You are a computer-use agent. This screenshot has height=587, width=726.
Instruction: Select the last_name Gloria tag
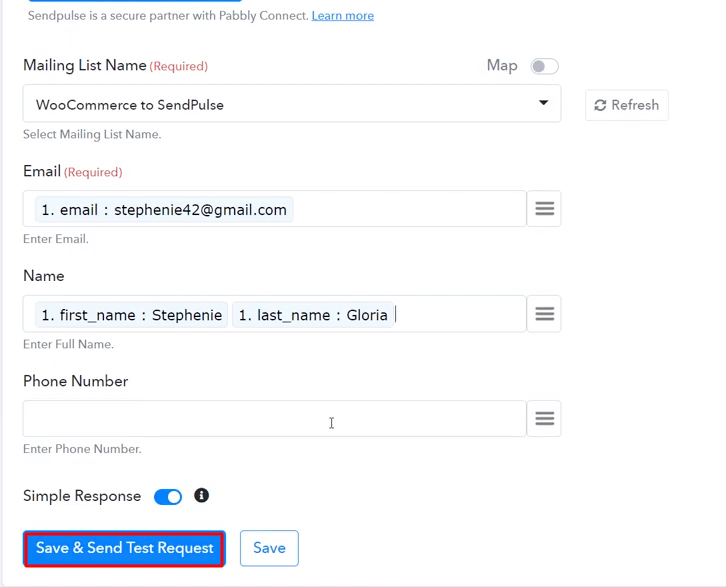pos(313,315)
